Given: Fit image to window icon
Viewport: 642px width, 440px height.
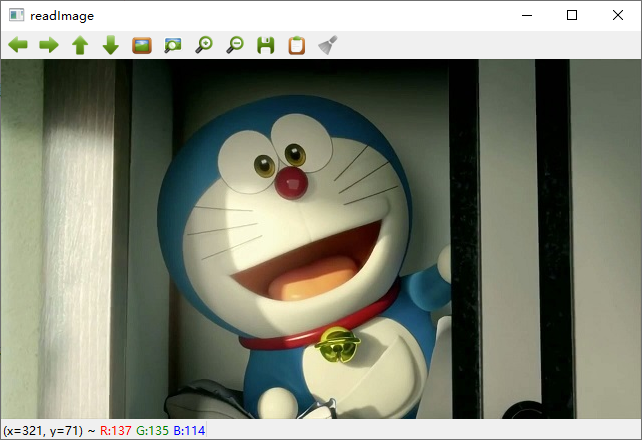Looking at the screenshot, I should coord(173,45).
